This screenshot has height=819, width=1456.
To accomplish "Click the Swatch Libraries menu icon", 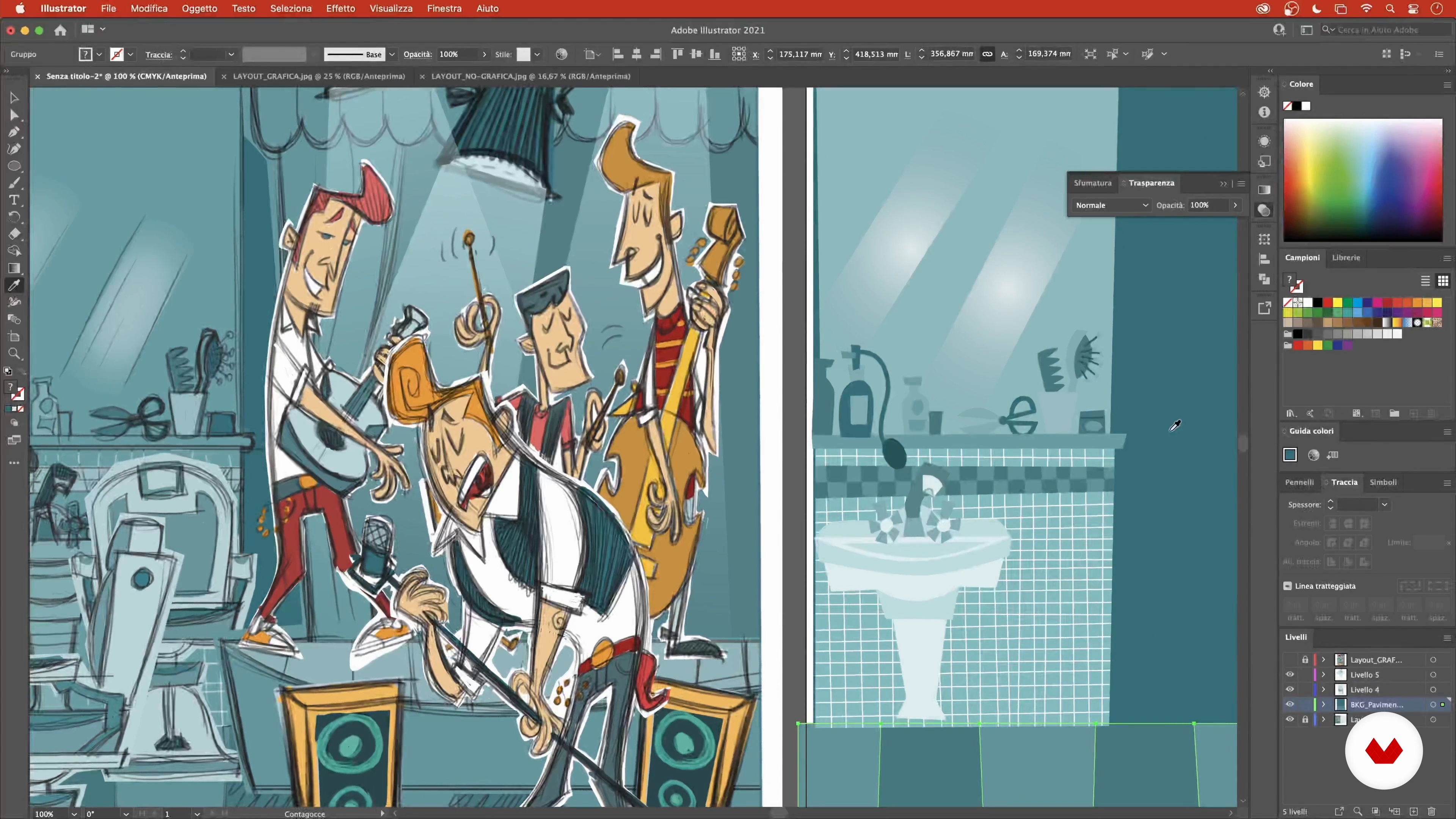I will (1291, 413).
